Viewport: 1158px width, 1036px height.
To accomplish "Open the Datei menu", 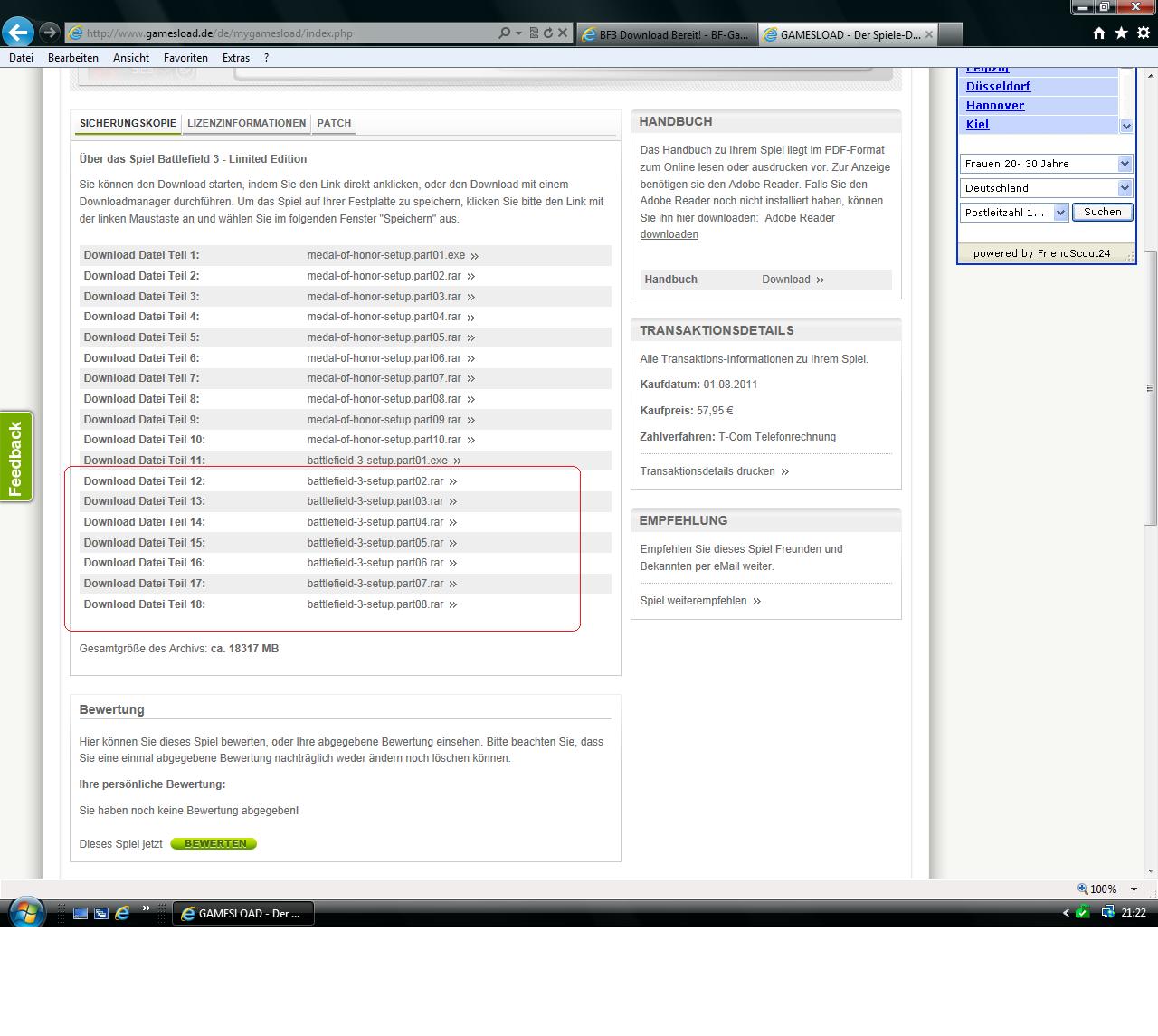I will click(21, 58).
